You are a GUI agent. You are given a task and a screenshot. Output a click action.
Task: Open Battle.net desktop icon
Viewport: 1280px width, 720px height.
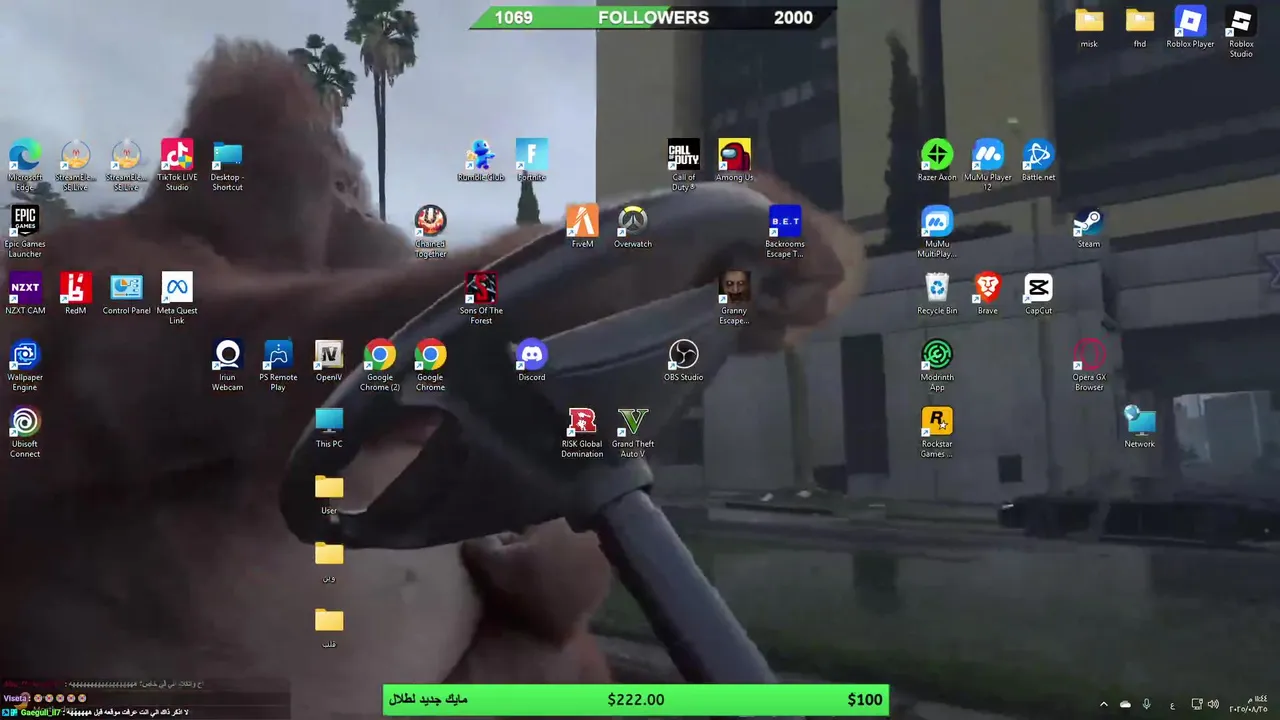tap(1038, 160)
